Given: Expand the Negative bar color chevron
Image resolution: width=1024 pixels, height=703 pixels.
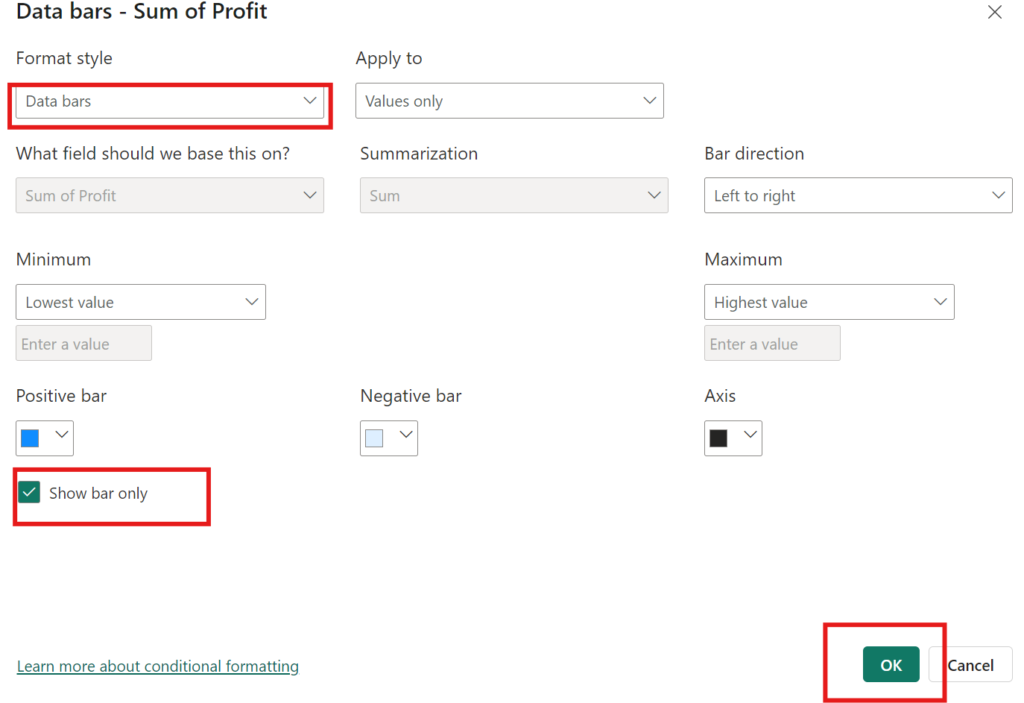Looking at the screenshot, I should point(406,434).
